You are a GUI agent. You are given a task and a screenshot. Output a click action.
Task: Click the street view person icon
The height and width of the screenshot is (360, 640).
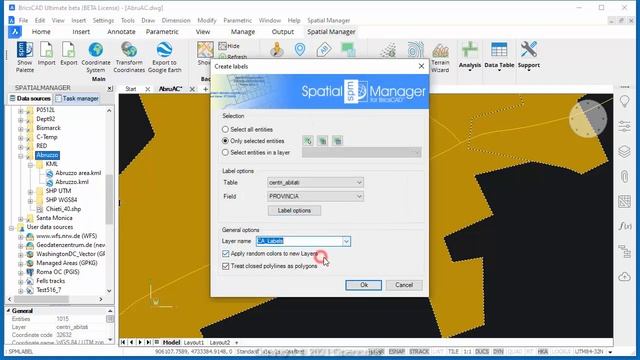277,49
